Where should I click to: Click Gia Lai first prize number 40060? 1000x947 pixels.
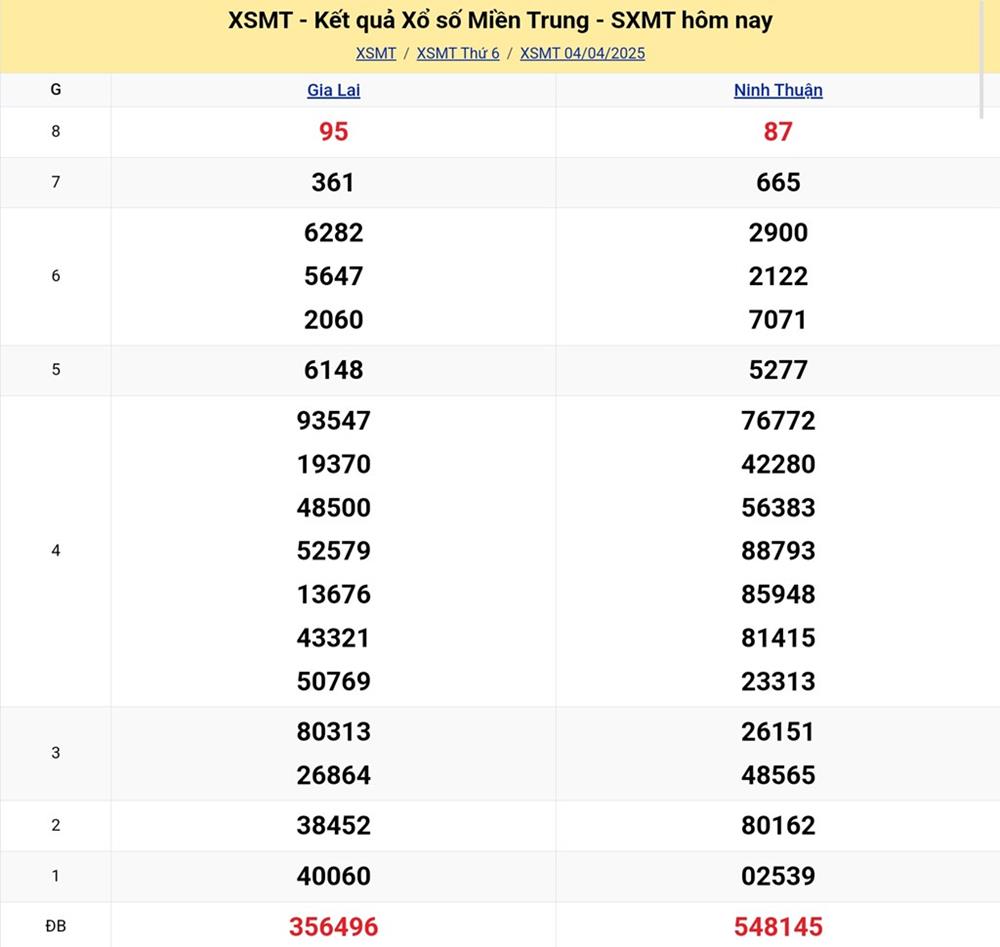[333, 876]
